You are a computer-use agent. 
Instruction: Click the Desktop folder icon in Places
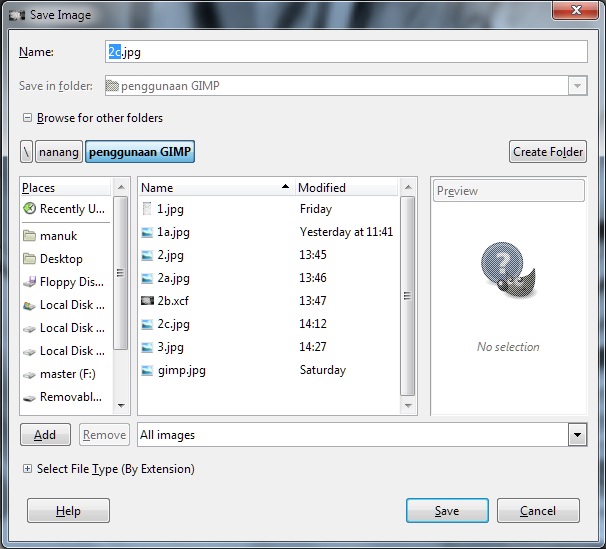pos(29,259)
